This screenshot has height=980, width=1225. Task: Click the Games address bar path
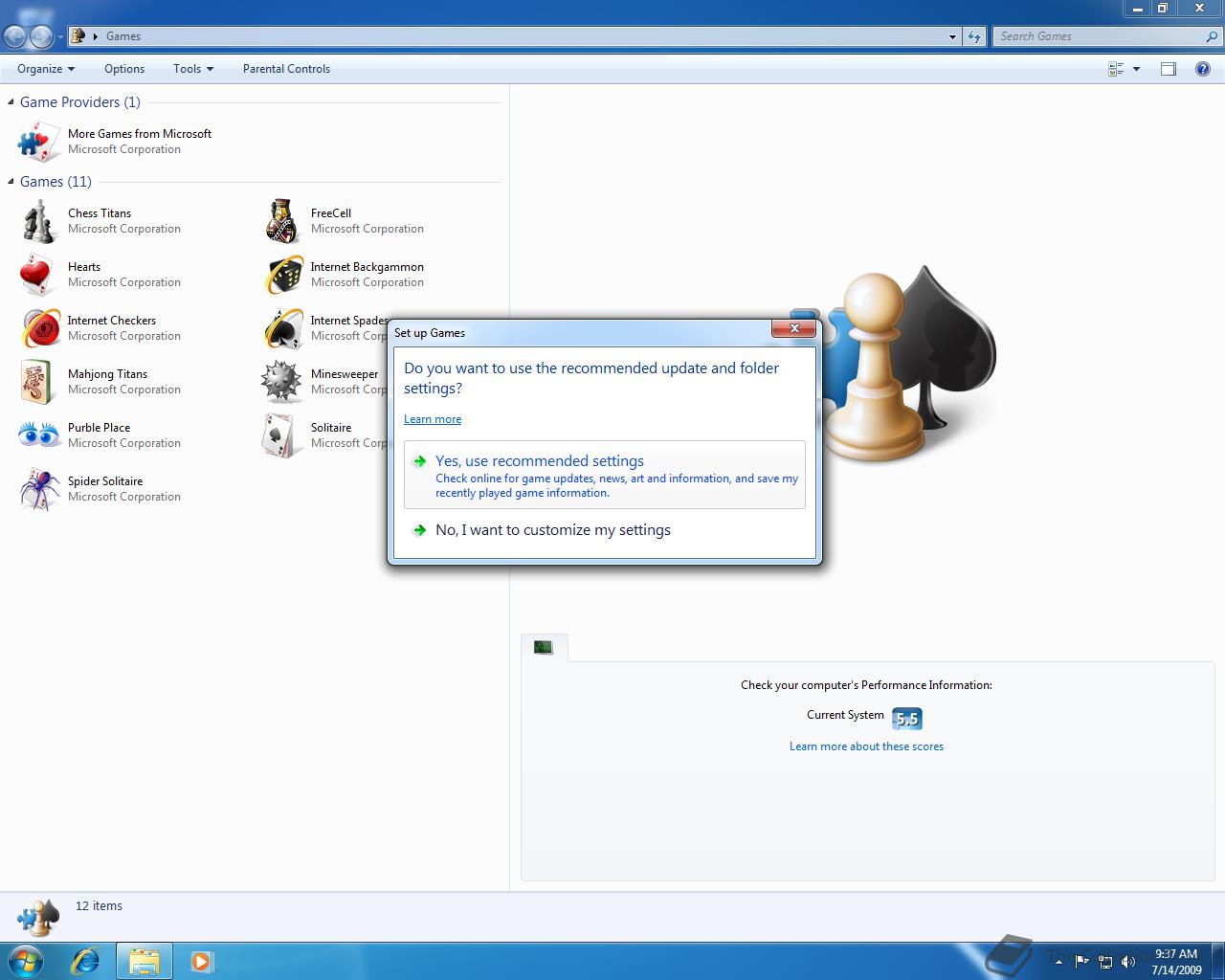pyautogui.click(x=123, y=36)
